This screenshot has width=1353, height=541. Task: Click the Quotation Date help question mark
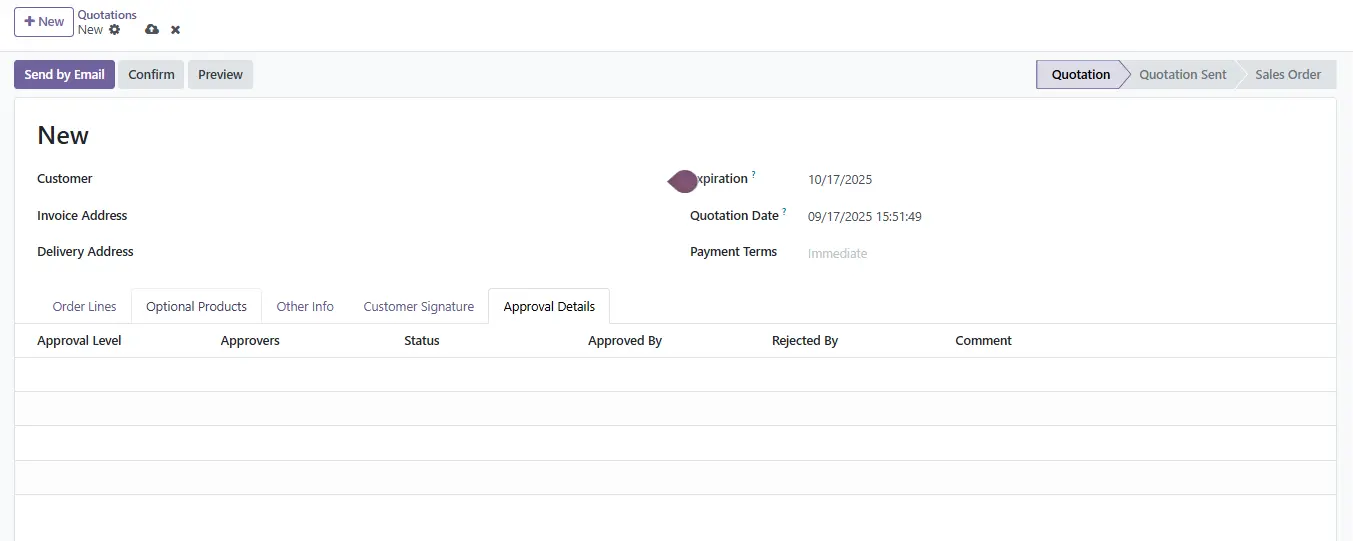click(x=784, y=212)
